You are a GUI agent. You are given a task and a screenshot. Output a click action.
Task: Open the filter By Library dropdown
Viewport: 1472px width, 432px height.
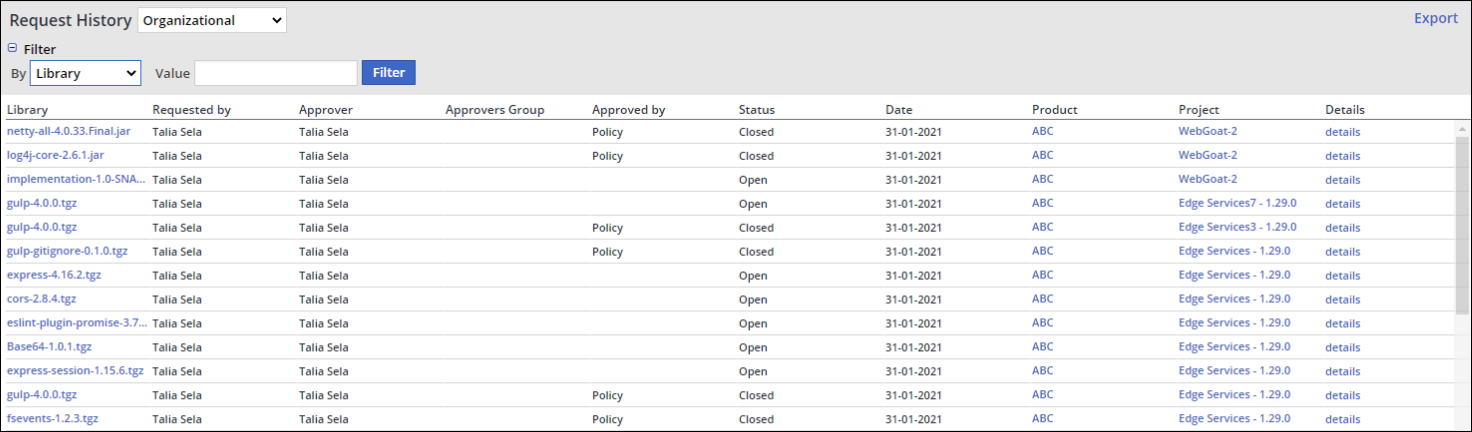coord(86,73)
